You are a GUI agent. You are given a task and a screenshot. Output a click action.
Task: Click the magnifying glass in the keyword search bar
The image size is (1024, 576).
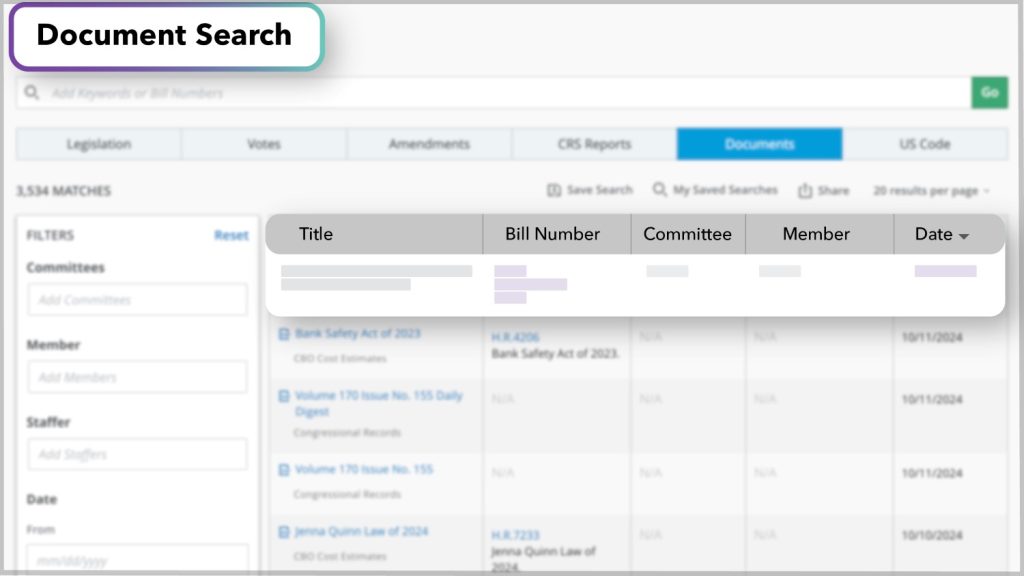click(x=31, y=92)
